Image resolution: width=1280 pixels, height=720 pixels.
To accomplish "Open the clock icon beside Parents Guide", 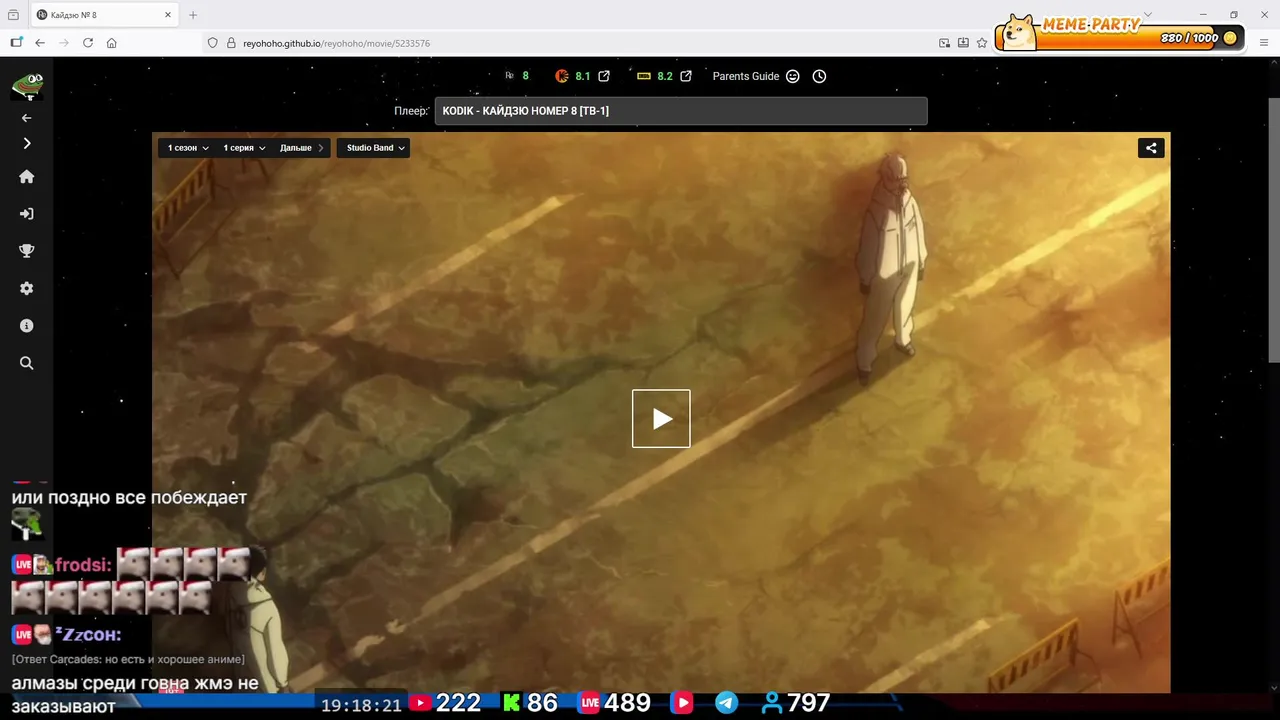I will [x=819, y=76].
